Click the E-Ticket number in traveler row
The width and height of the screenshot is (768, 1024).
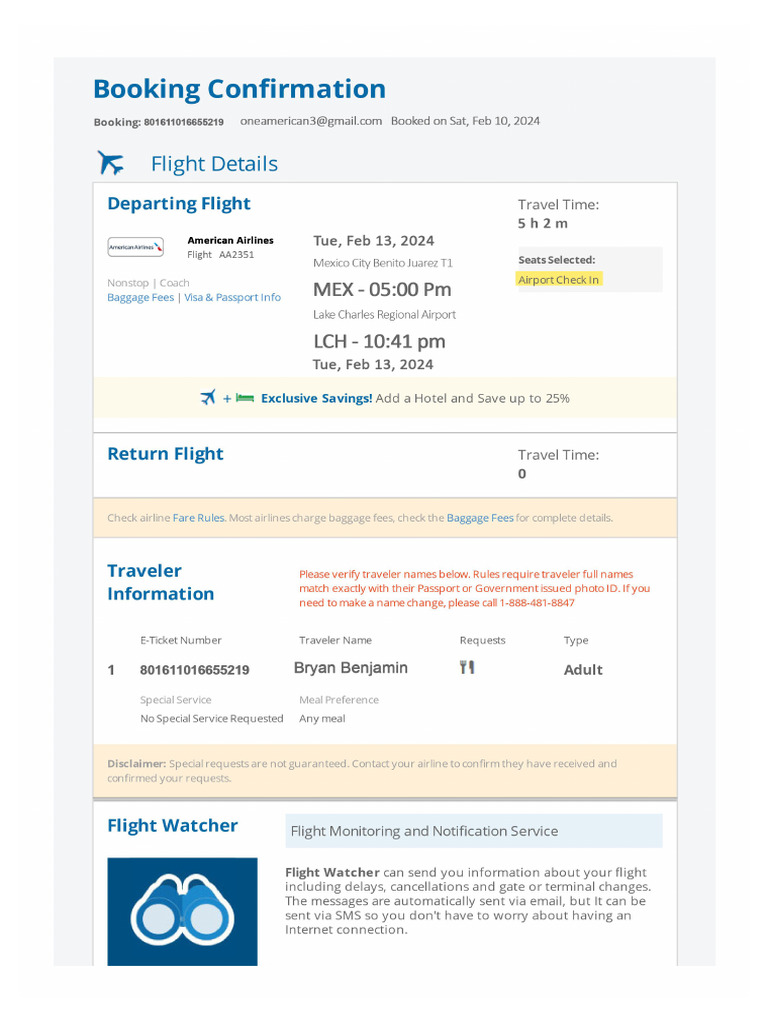[194, 670]
